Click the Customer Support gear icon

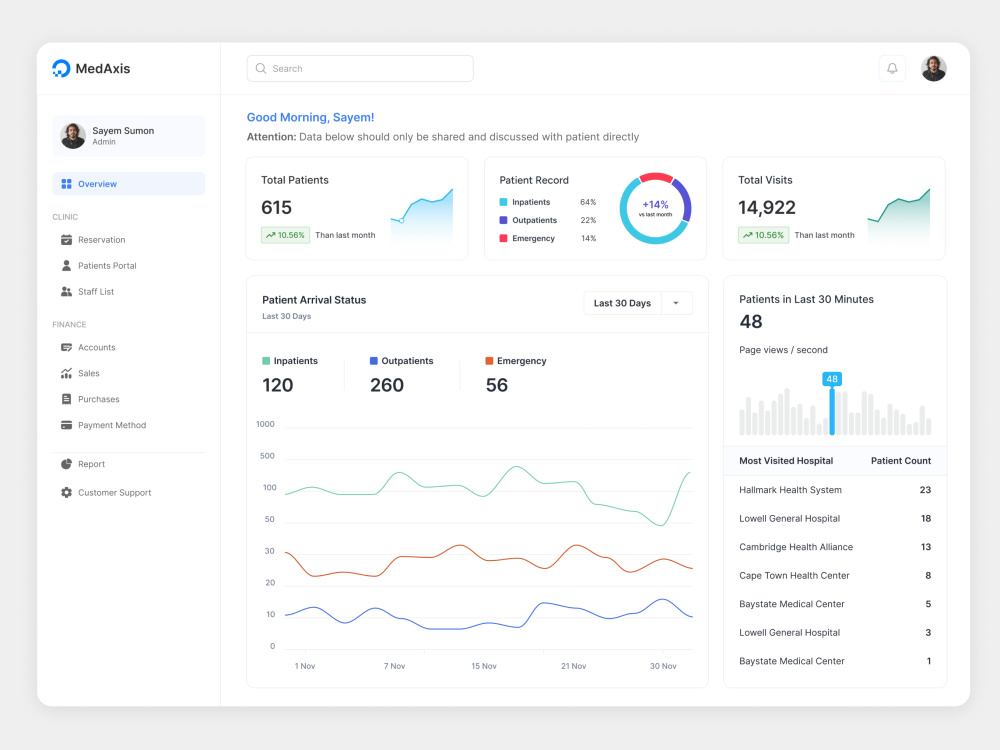point(66,492)
